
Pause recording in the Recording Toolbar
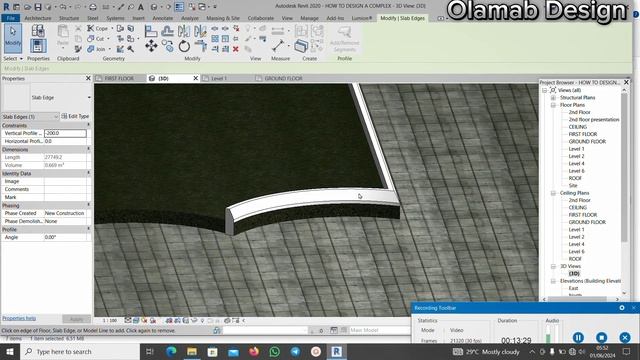click(x=578, y=338)
